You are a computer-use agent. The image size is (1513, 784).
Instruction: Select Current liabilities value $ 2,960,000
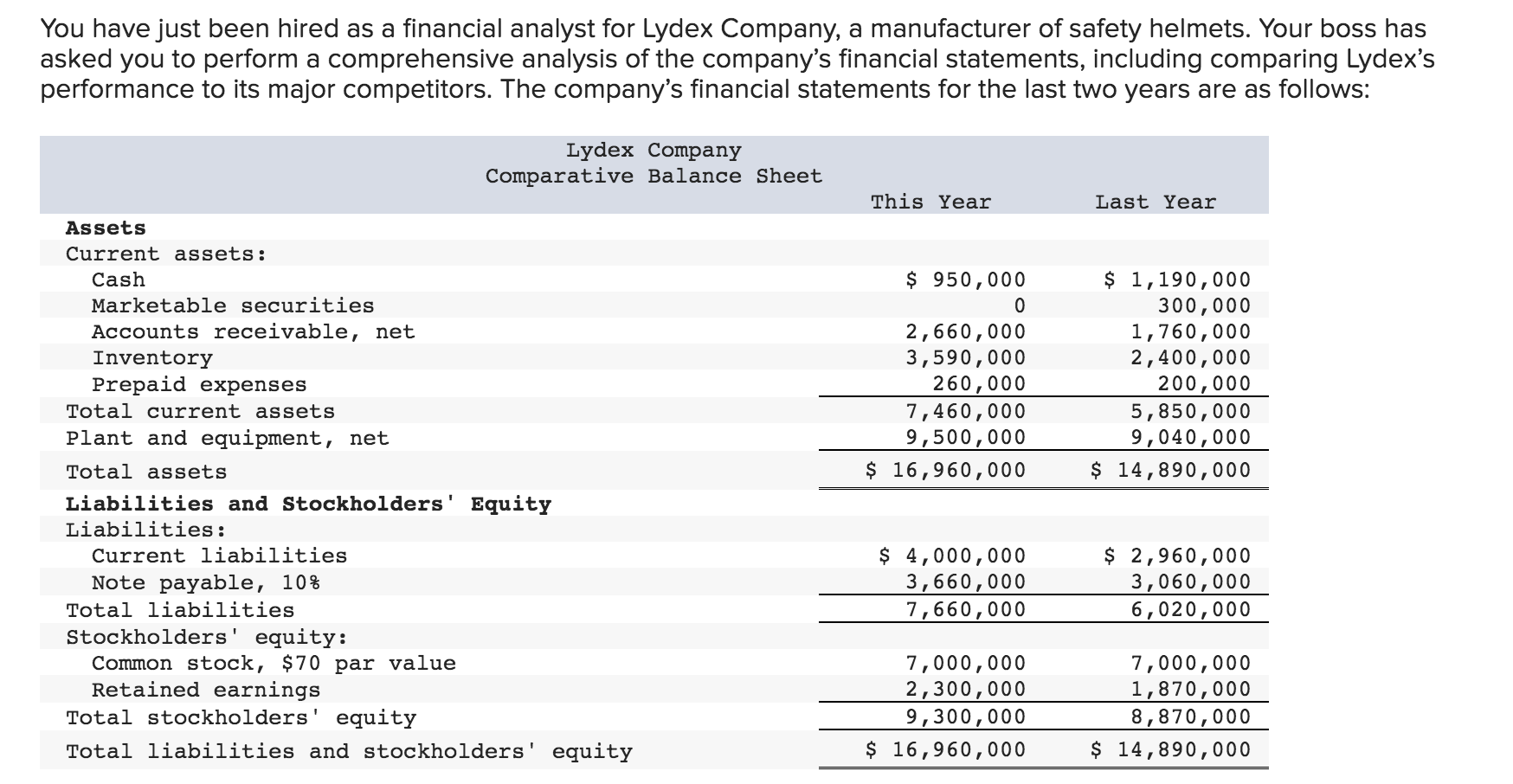click(x=1177, y=556)
